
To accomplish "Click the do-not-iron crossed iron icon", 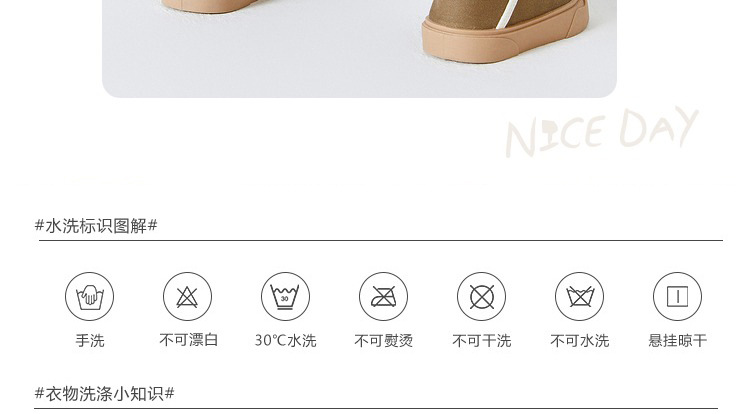I will 383,296.
